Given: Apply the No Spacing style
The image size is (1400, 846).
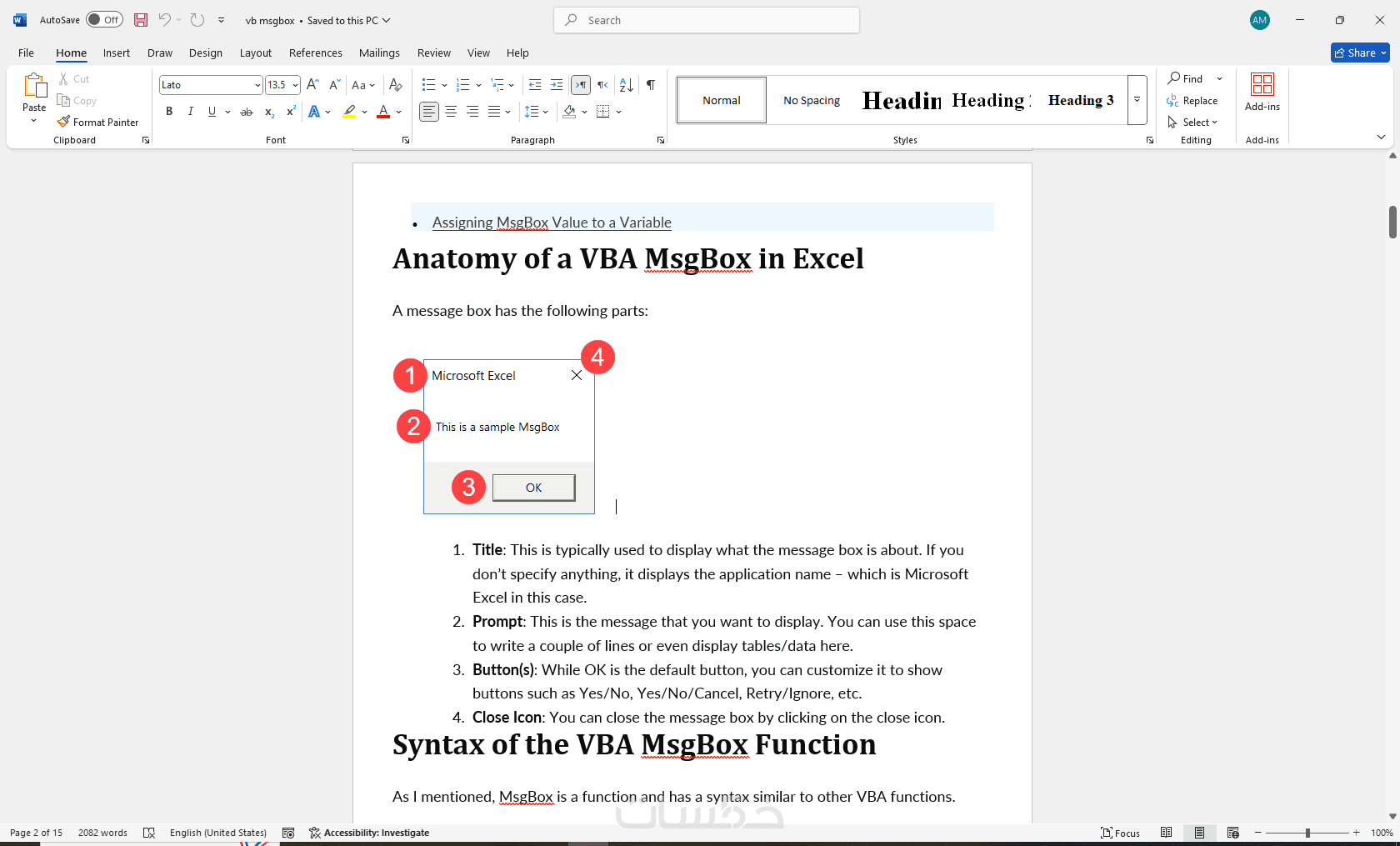Looking at the screenshot, I should pos(812,100).
